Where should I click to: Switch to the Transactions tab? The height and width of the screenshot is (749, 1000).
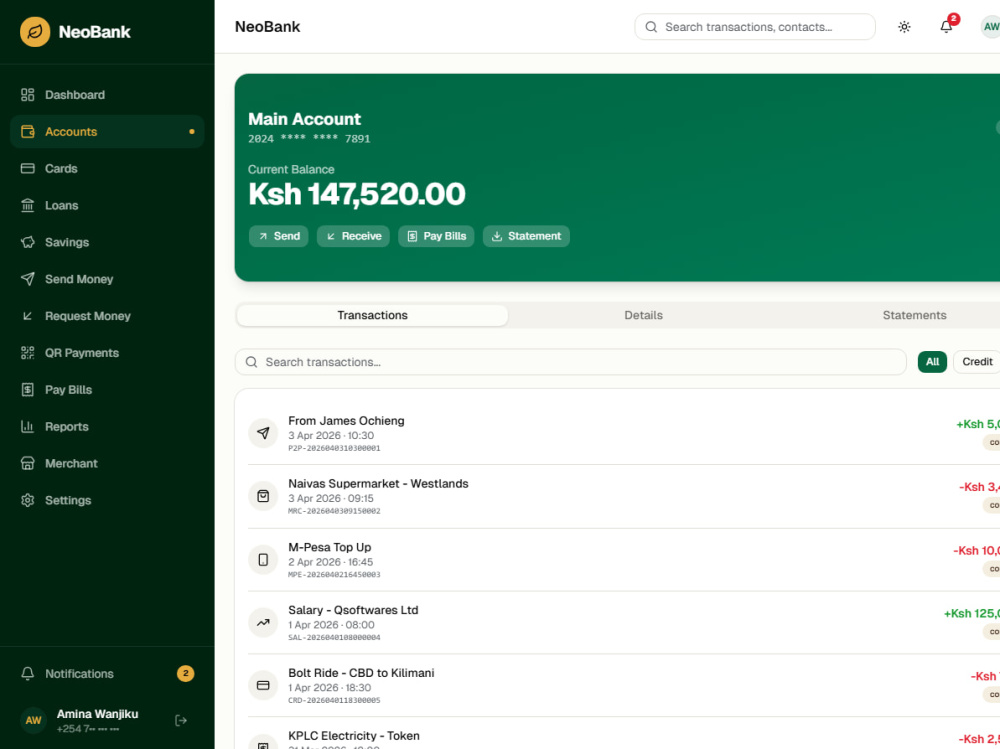tap(372, 315)
